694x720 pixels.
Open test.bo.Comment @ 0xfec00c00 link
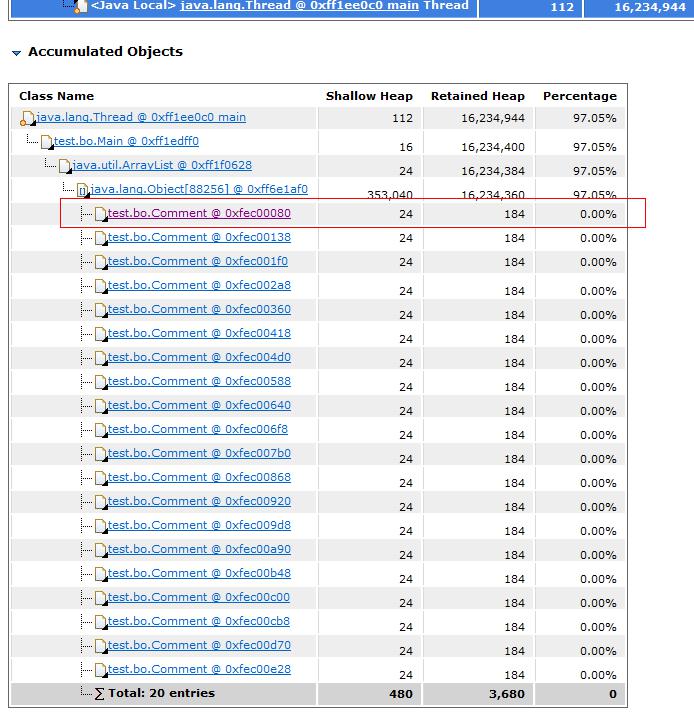tap(198, 597)
